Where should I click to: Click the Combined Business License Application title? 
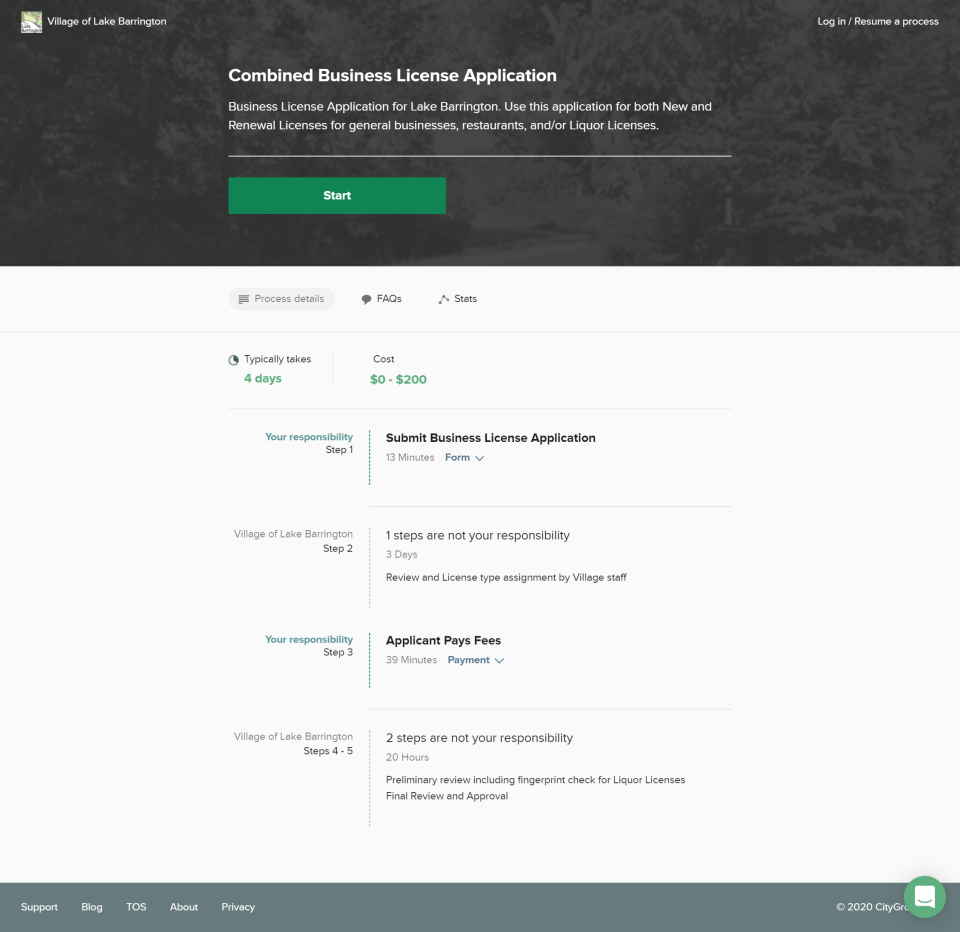point(392,75)
